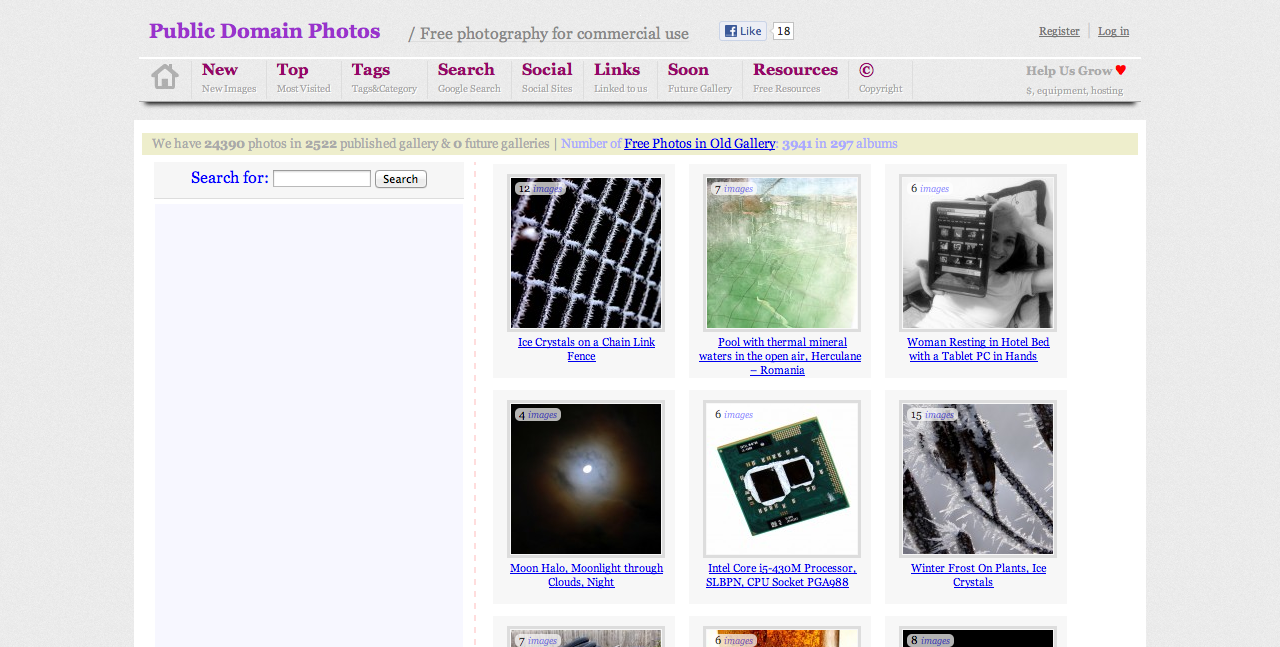Open the Tags & Category menu
The image size is (1280, 647).
coord(384,78)
